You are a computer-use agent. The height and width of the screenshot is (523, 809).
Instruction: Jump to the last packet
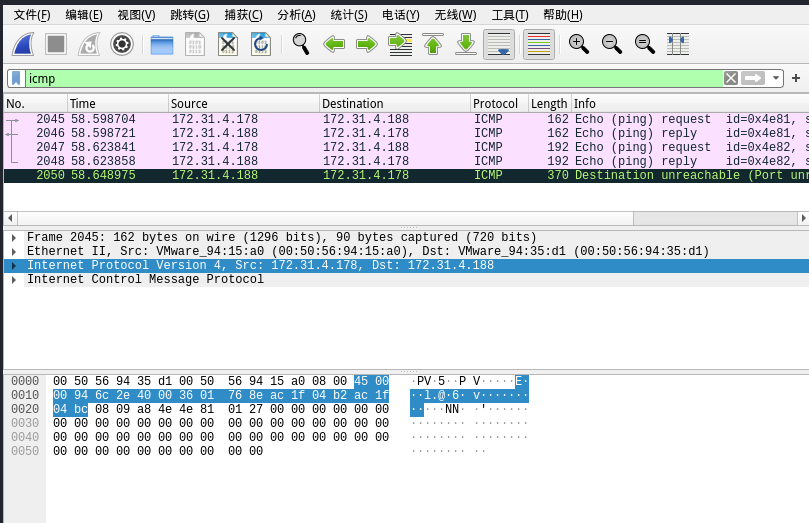[x=466, y=44]
